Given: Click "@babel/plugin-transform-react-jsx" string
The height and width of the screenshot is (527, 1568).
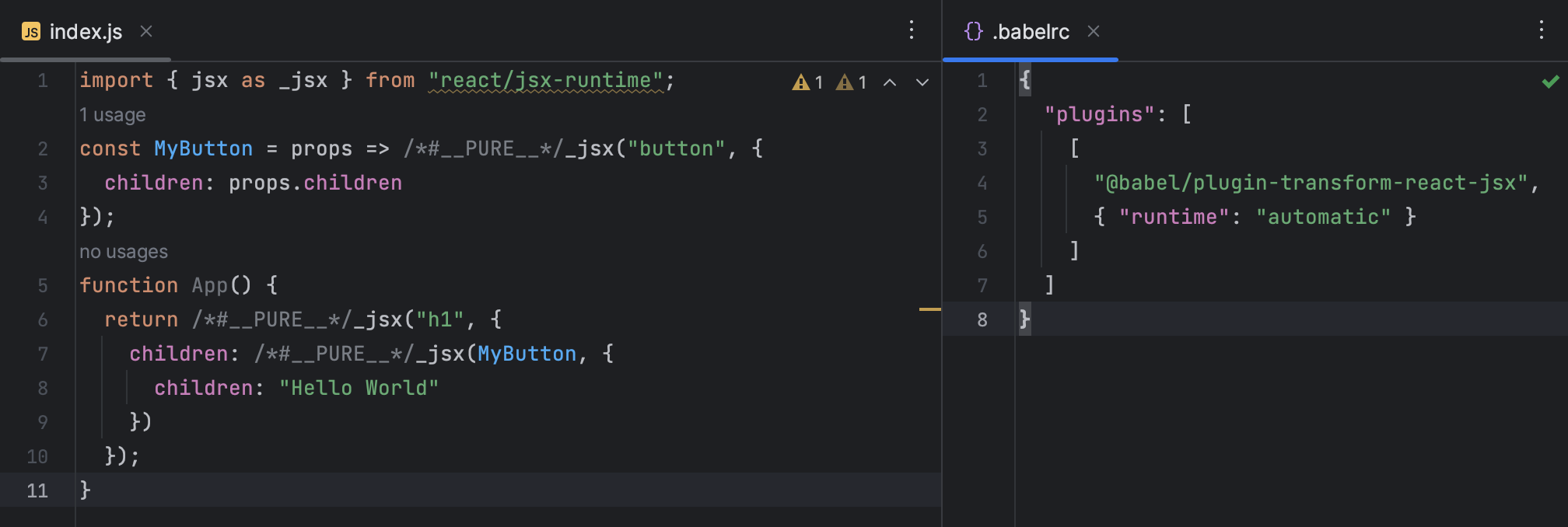Looking at the screenshot, I should 1311,183.
